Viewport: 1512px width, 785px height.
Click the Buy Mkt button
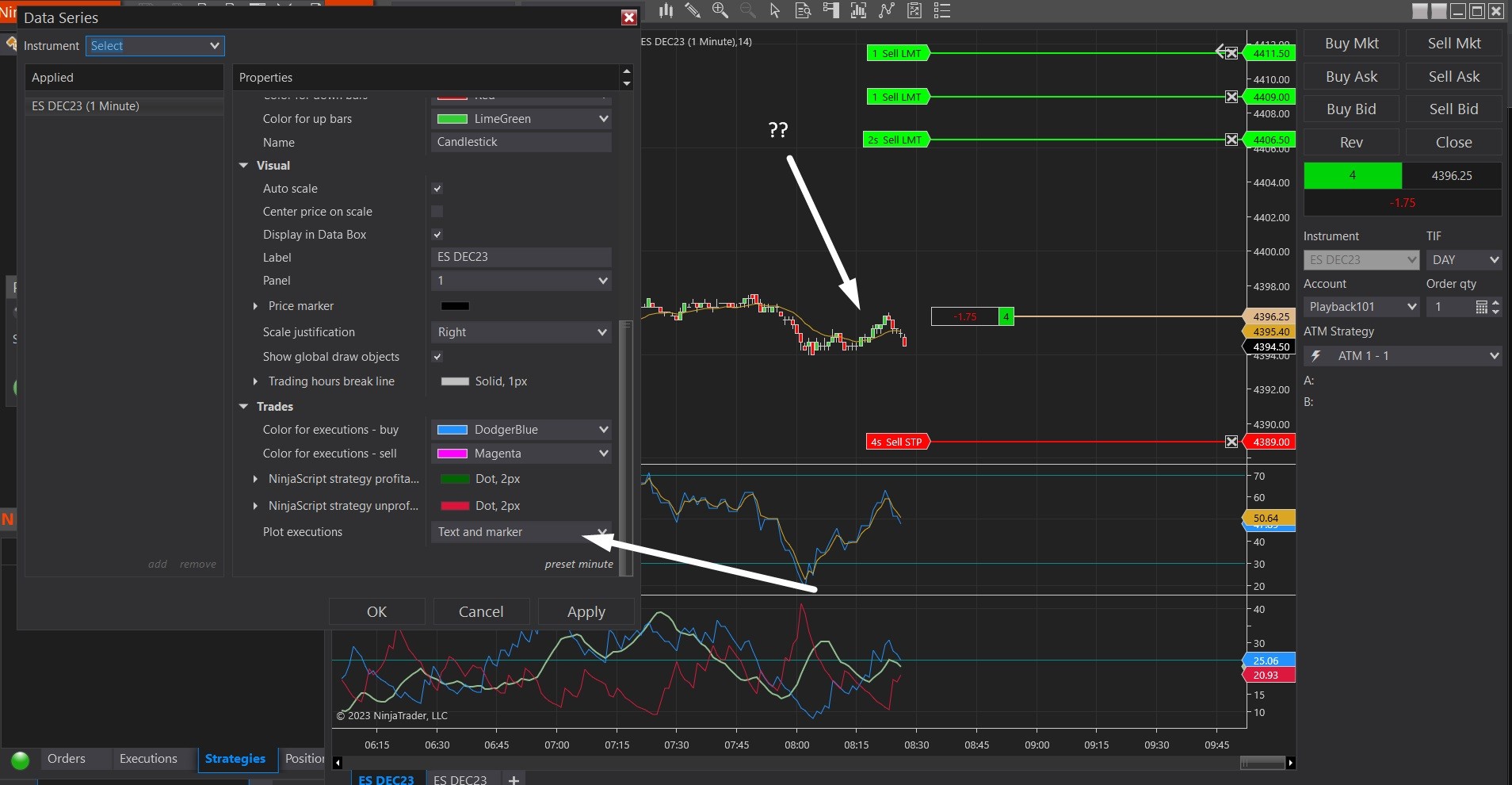[1352, 44]
